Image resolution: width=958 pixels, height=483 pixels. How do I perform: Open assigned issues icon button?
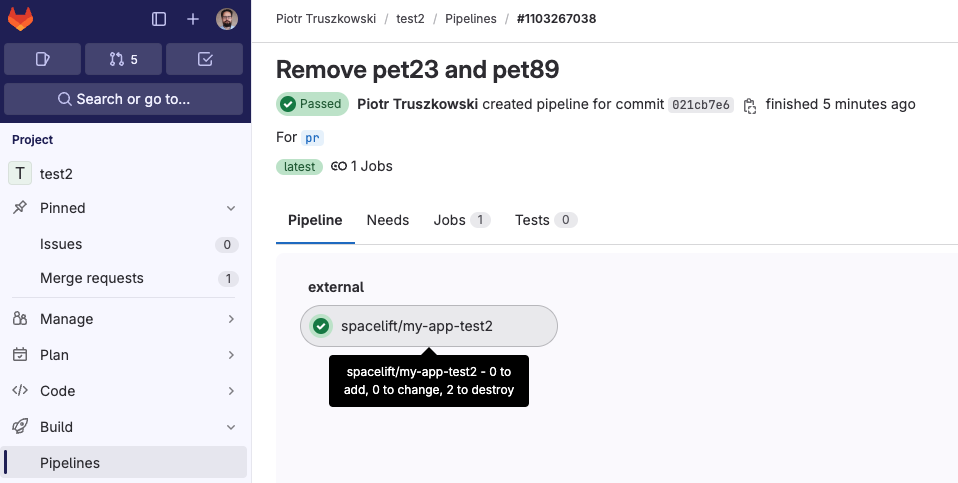(42, 59)
